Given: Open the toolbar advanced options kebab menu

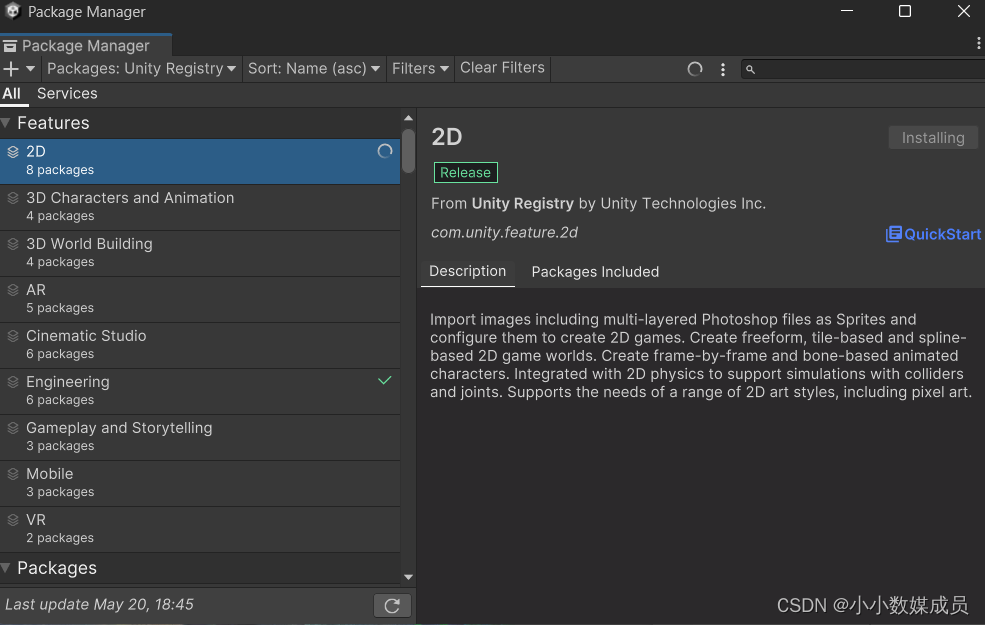Looking at the screenshot, I should (x=723, y=69).
